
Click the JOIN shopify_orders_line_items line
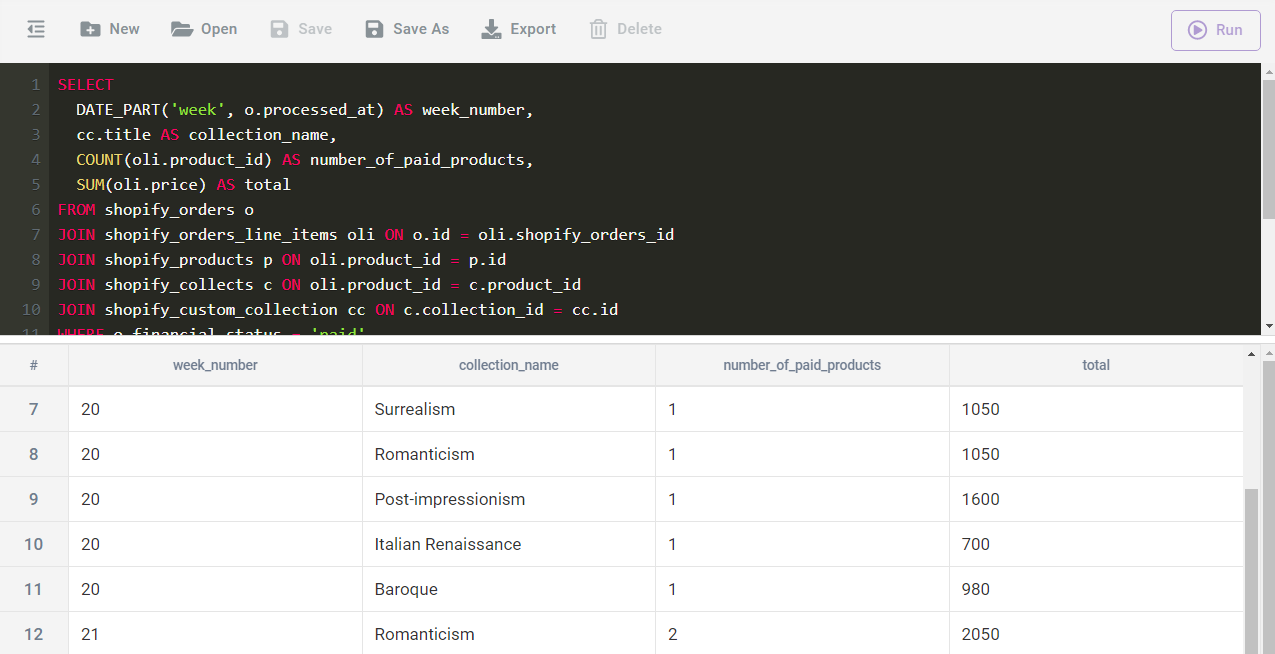(366, 235)
